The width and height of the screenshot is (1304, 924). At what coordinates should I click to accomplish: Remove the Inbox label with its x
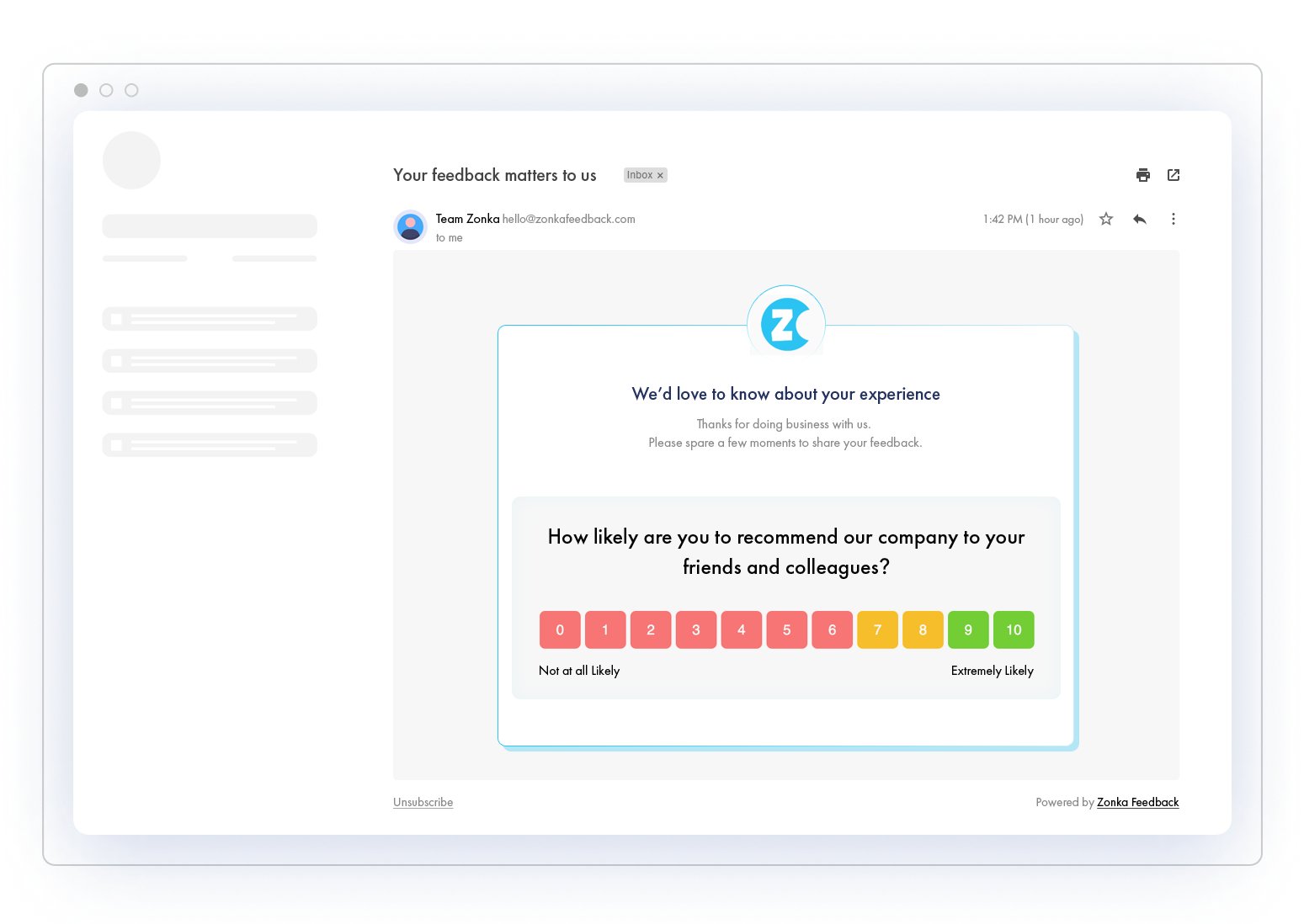pyautogui.click(x=660, y=175)
